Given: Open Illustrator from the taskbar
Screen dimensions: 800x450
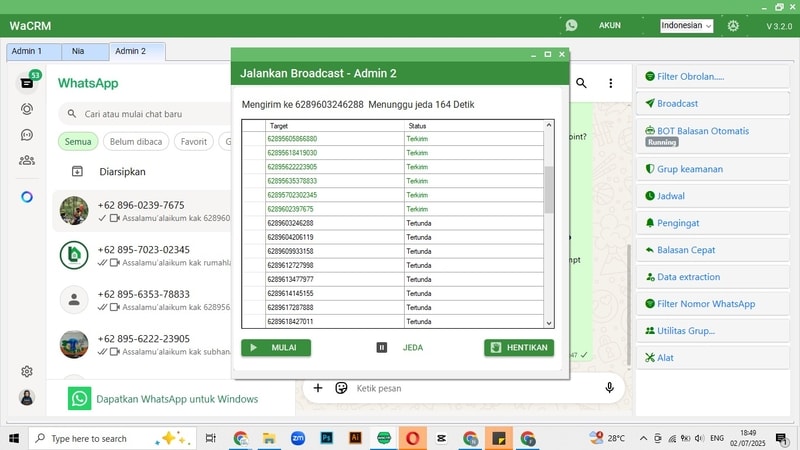Looking at the screenshot, I should pos(355,438).
